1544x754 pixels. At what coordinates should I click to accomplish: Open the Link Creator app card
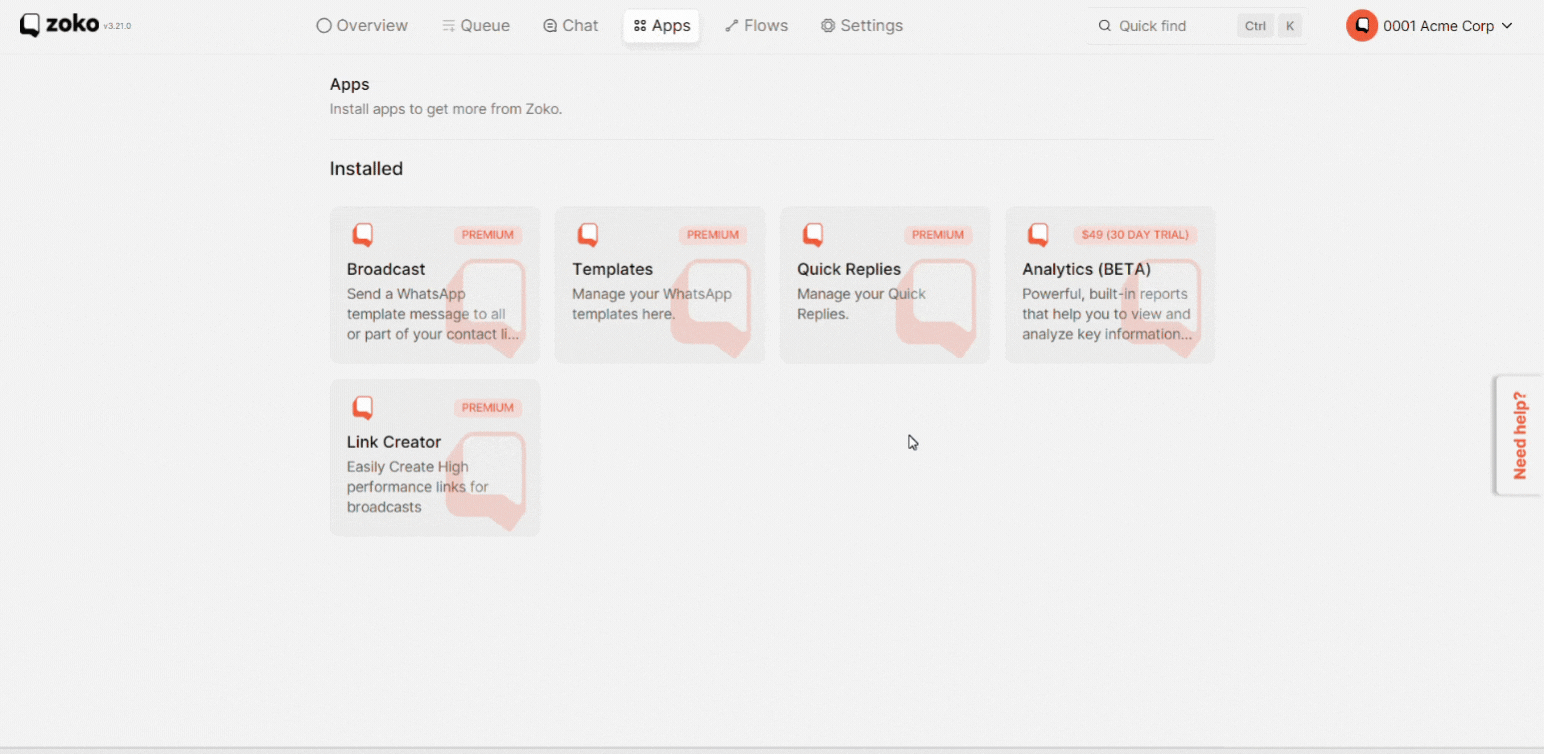pos(435,457)
